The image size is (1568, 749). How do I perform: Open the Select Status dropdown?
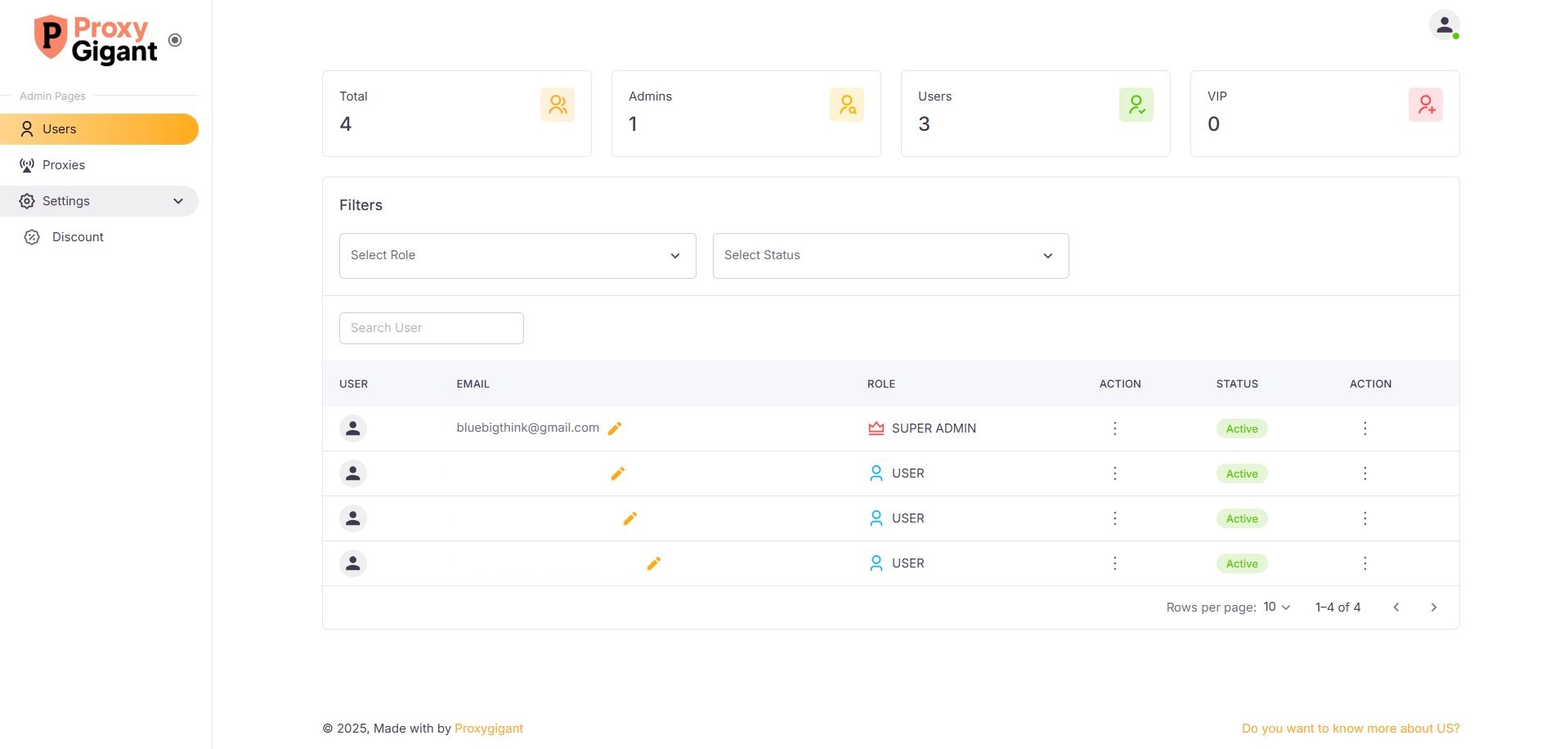[890, 256]
